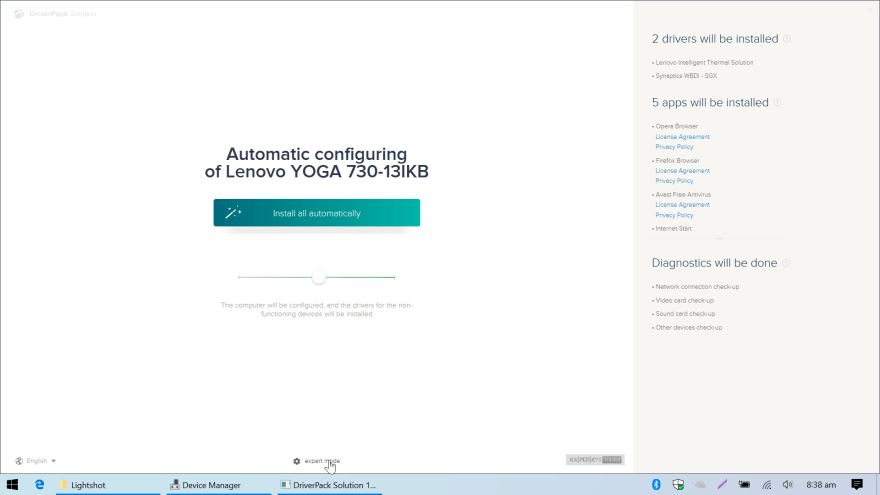
Task: Click Install all automatically button
Action: tap(317, 213)
